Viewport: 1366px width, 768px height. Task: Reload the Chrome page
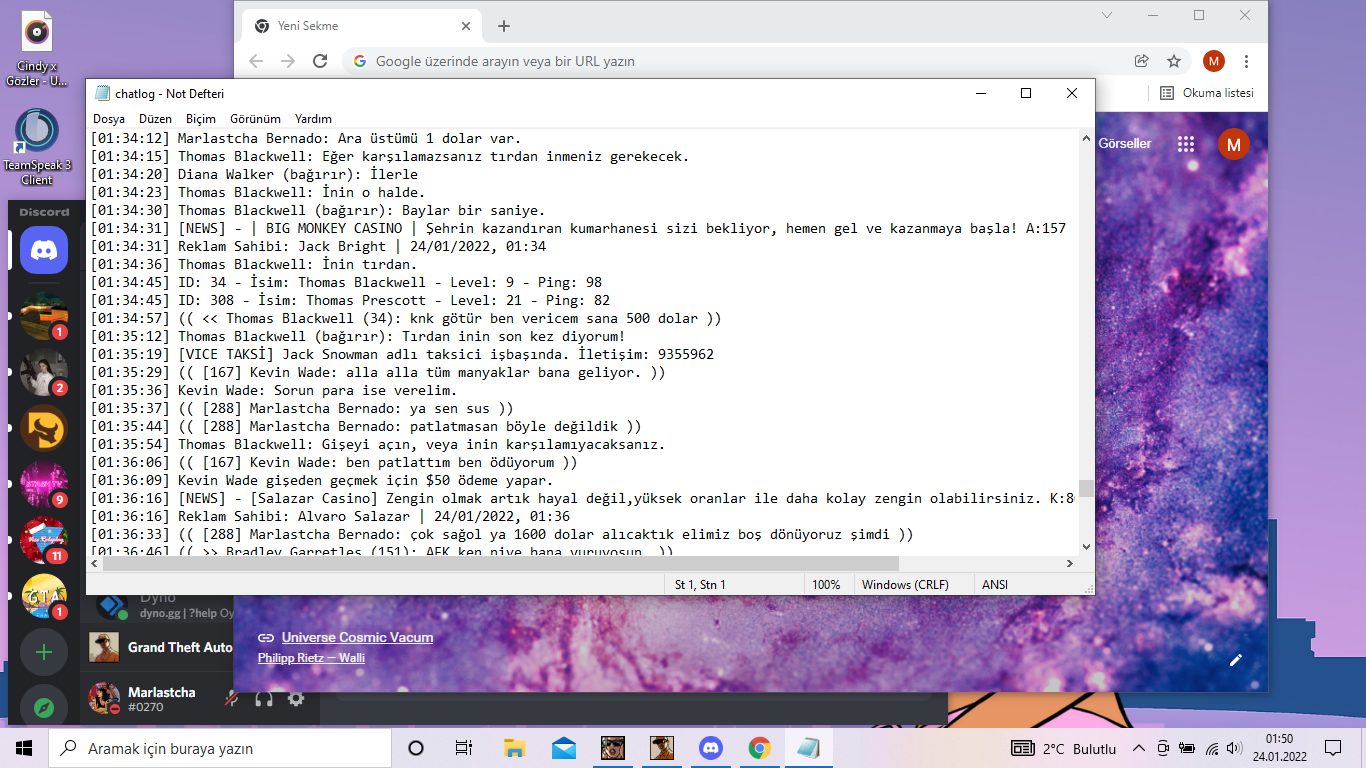(x=320, y=61)
